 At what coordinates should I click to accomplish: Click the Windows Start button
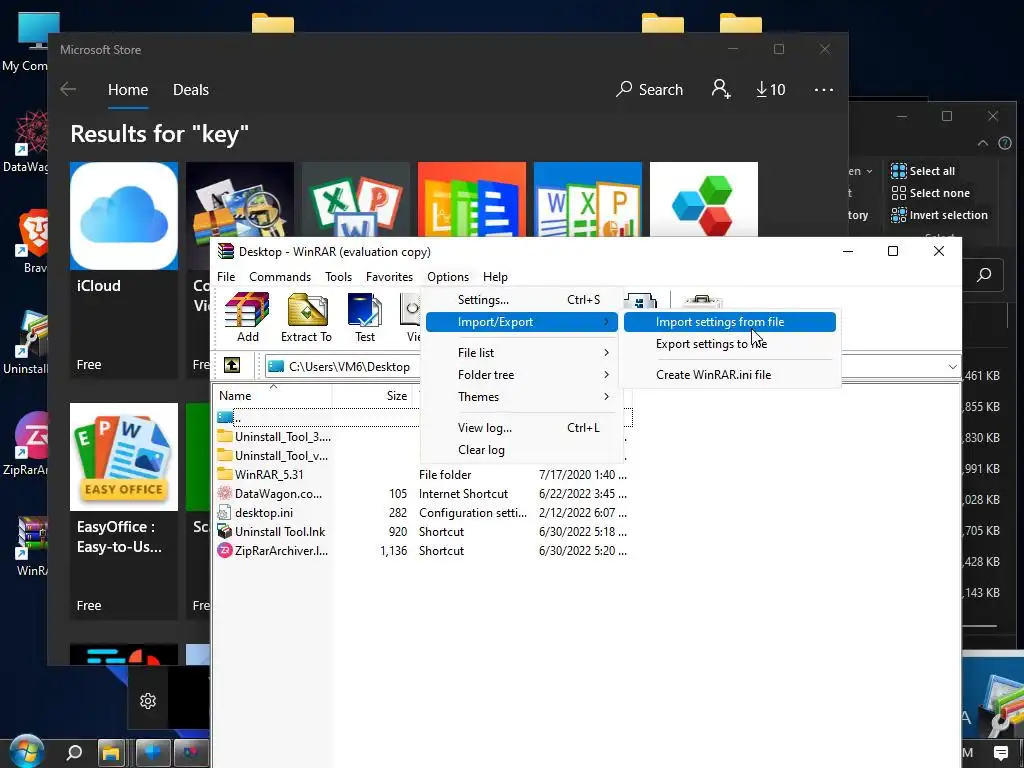(25, 753)
